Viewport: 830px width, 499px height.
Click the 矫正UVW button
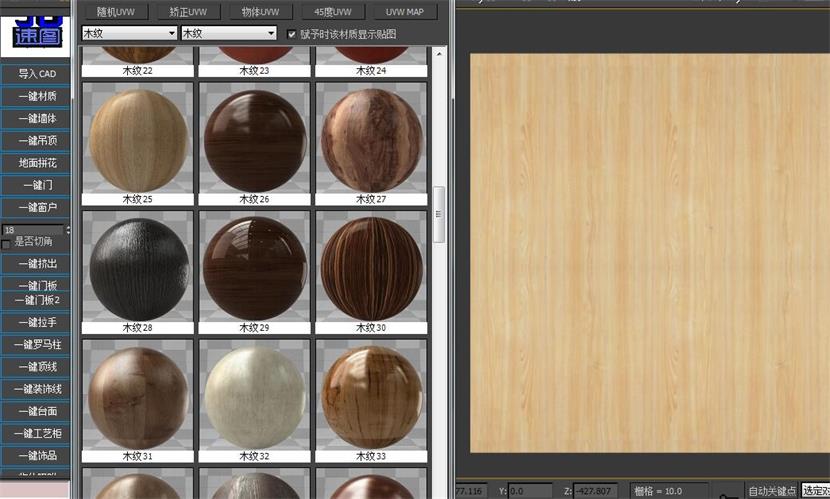(188, 12)
